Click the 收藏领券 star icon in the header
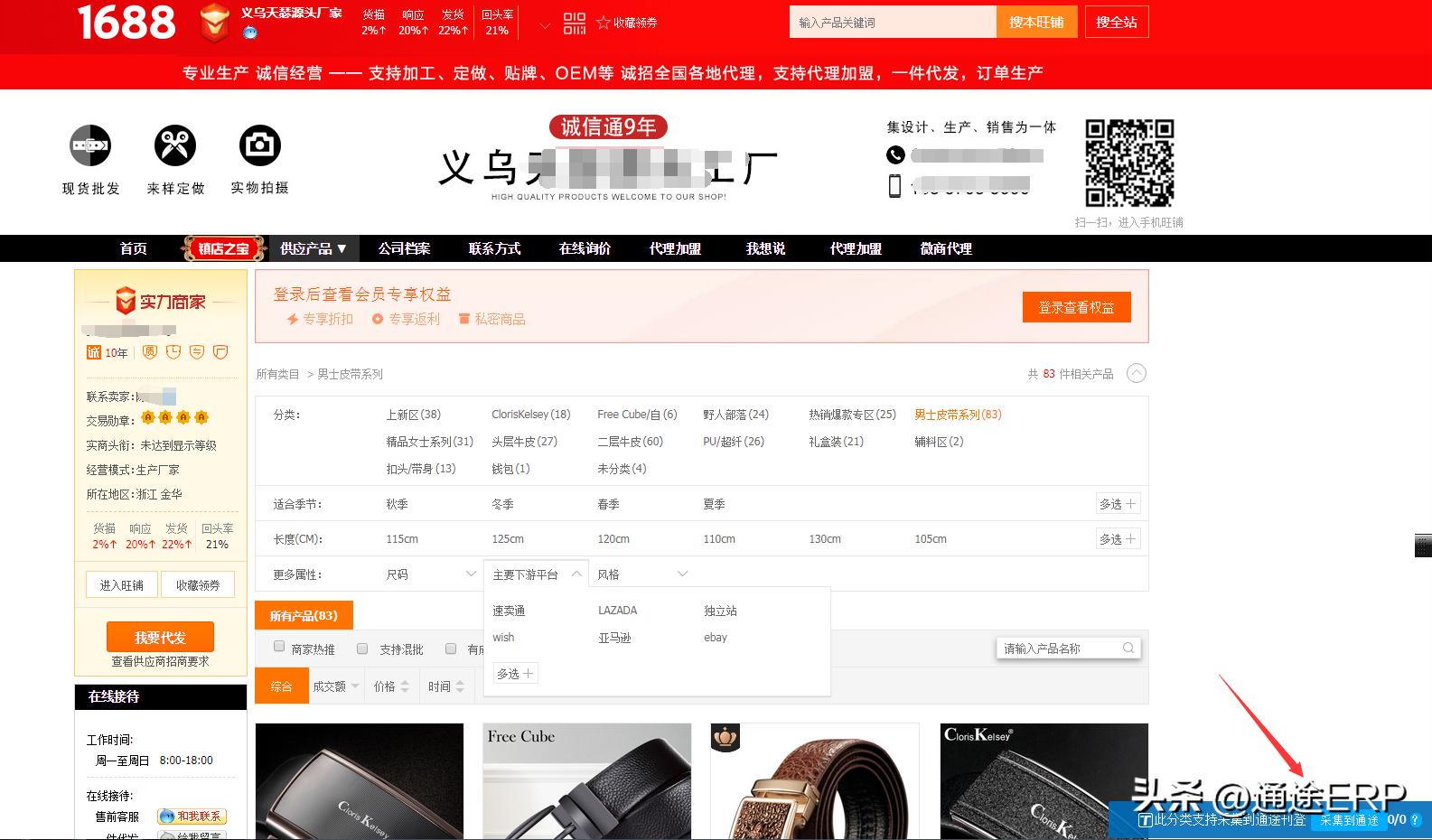 click(604, 23)
